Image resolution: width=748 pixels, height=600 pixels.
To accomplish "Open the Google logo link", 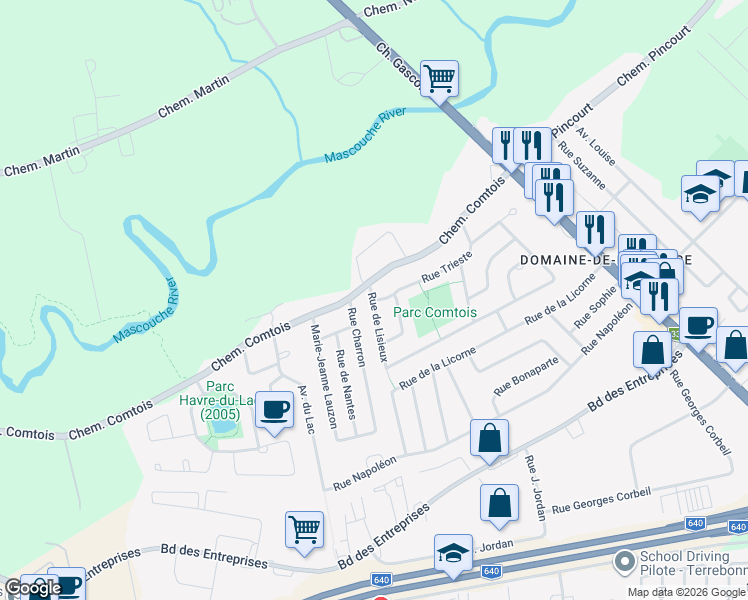I will (32, 589).
